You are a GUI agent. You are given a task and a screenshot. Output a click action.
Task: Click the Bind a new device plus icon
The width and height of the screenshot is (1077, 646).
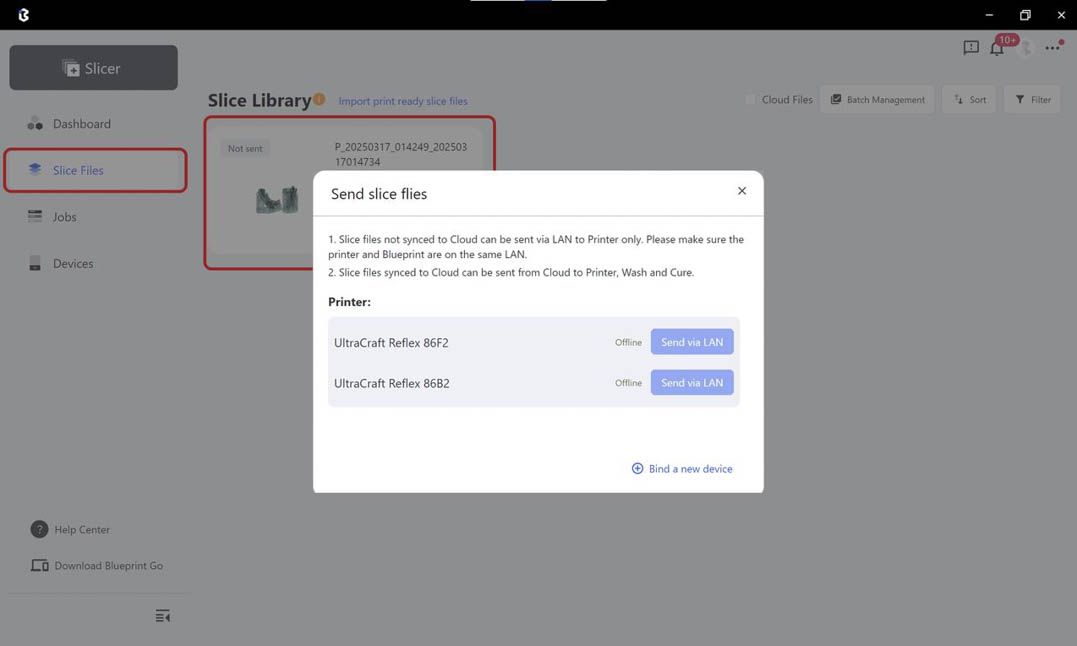tap(637, 468)
